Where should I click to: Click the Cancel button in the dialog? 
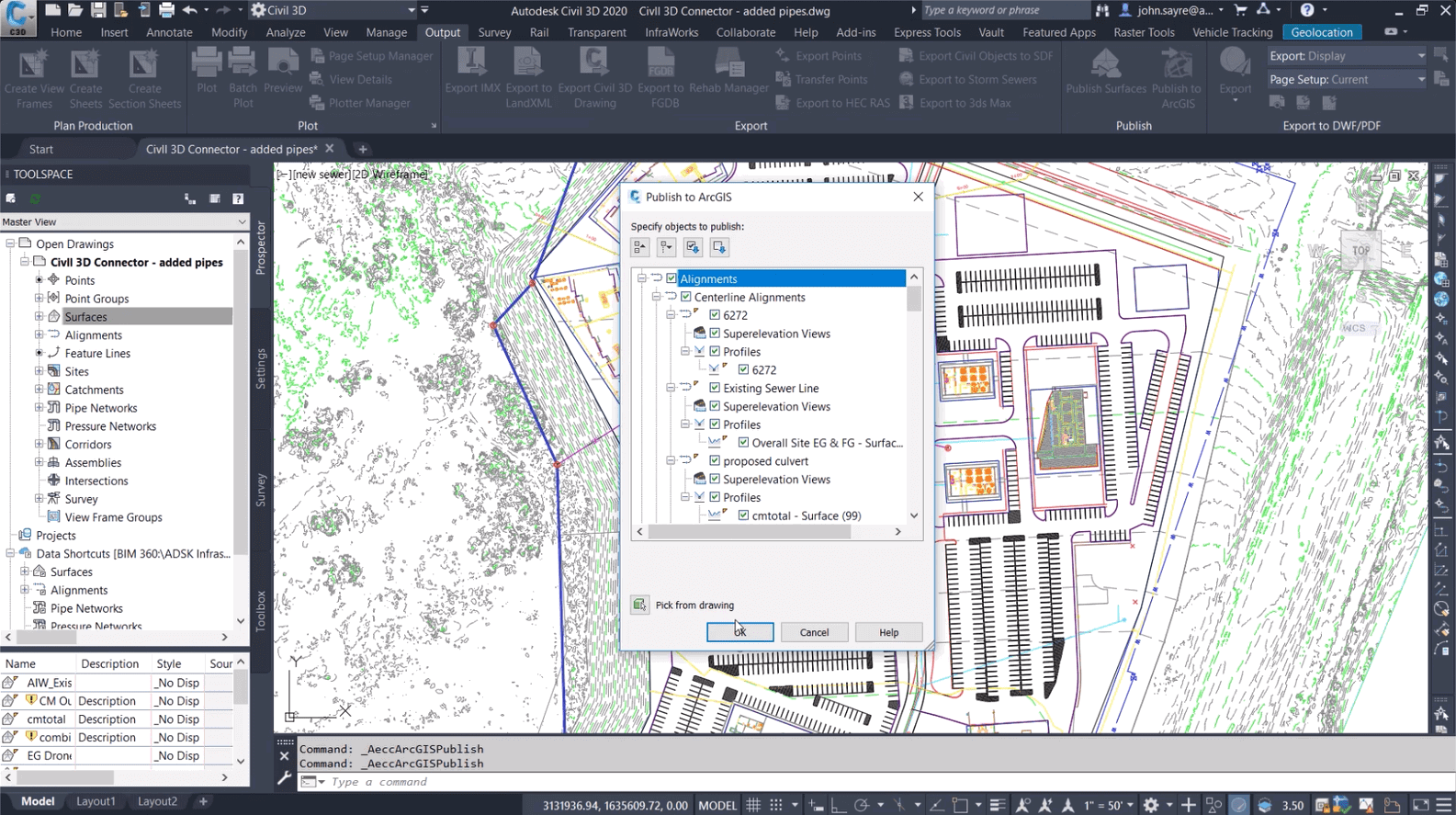click(x=814, y=632)
